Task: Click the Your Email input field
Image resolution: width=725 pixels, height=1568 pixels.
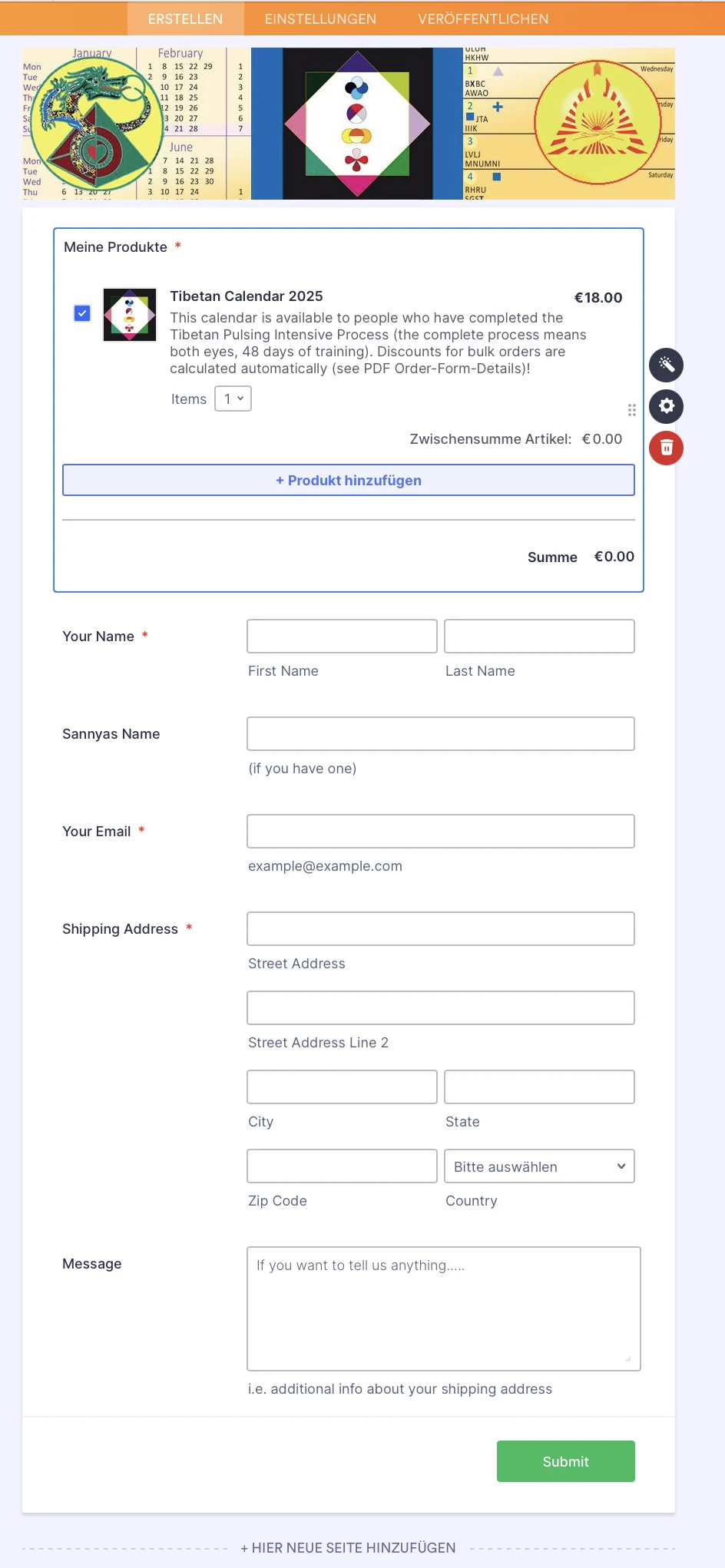Action: point(440,831)
